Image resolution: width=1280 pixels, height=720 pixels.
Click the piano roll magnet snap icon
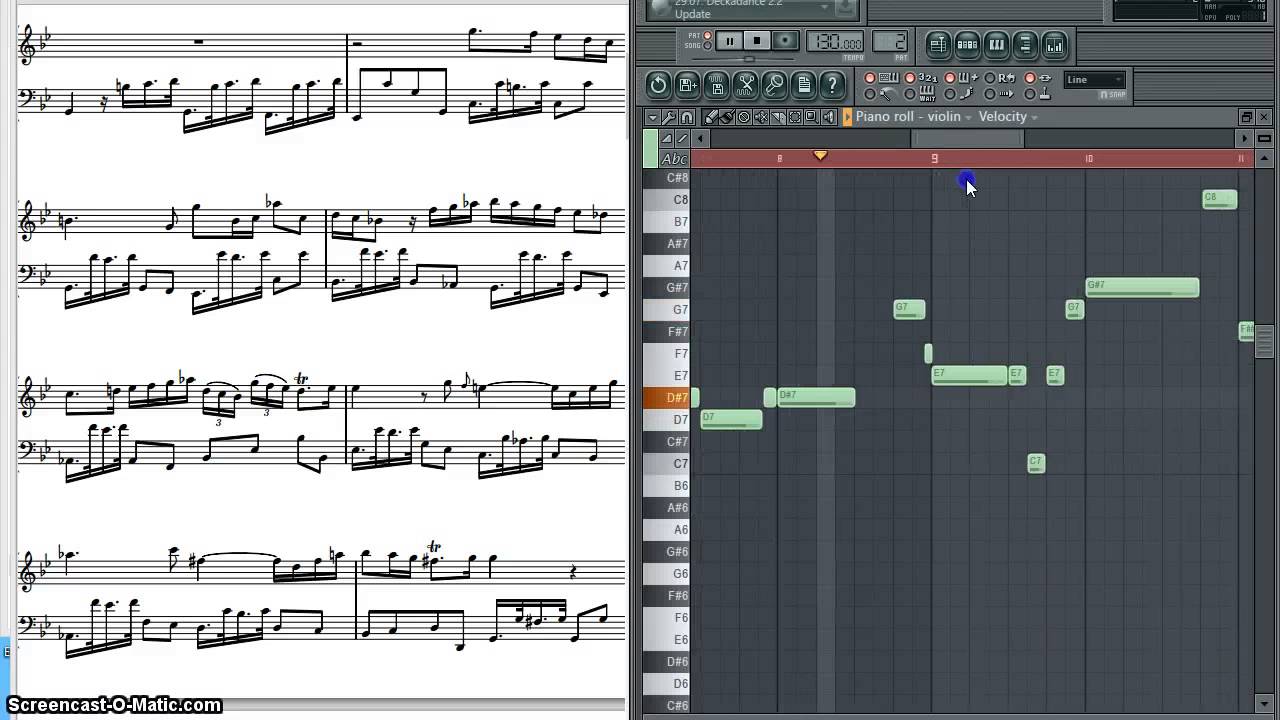(x=686, y=117)
